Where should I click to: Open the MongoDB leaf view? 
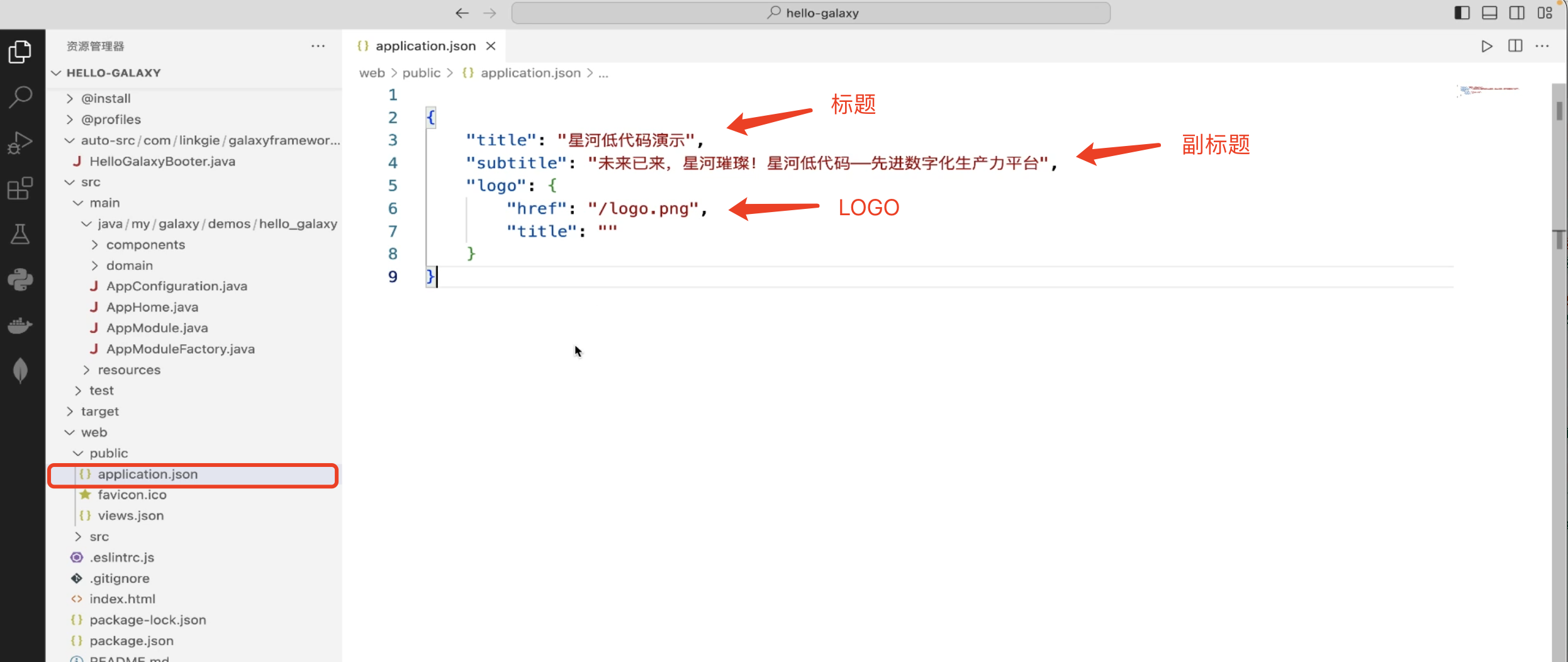tap(20, 371)
